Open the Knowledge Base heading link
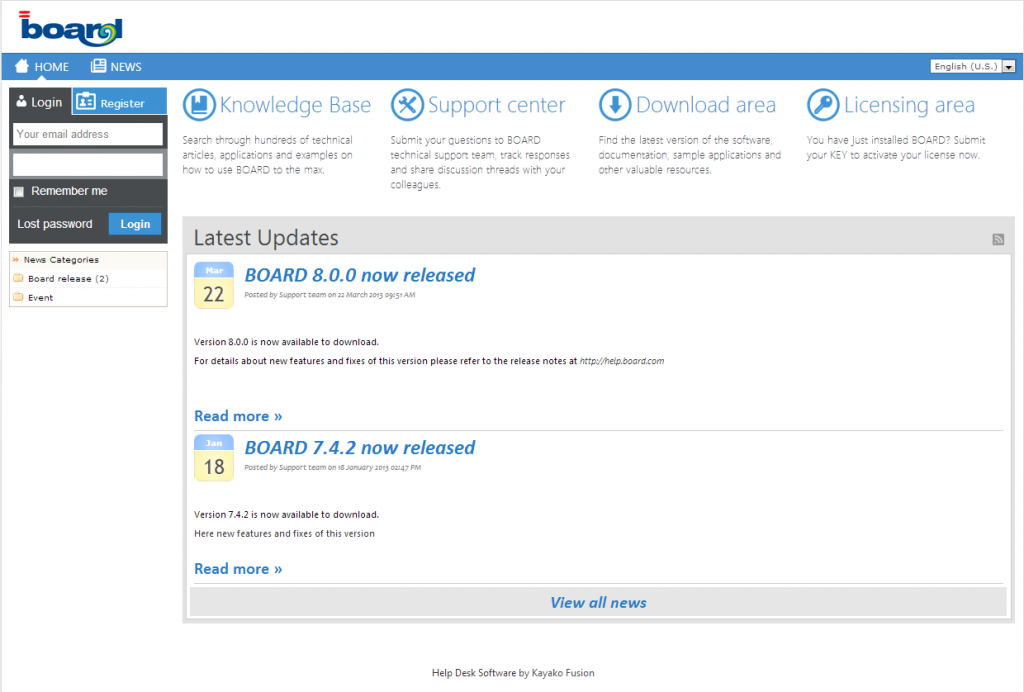Screen dimensions: 1024x692 click(x=295, y=104)
